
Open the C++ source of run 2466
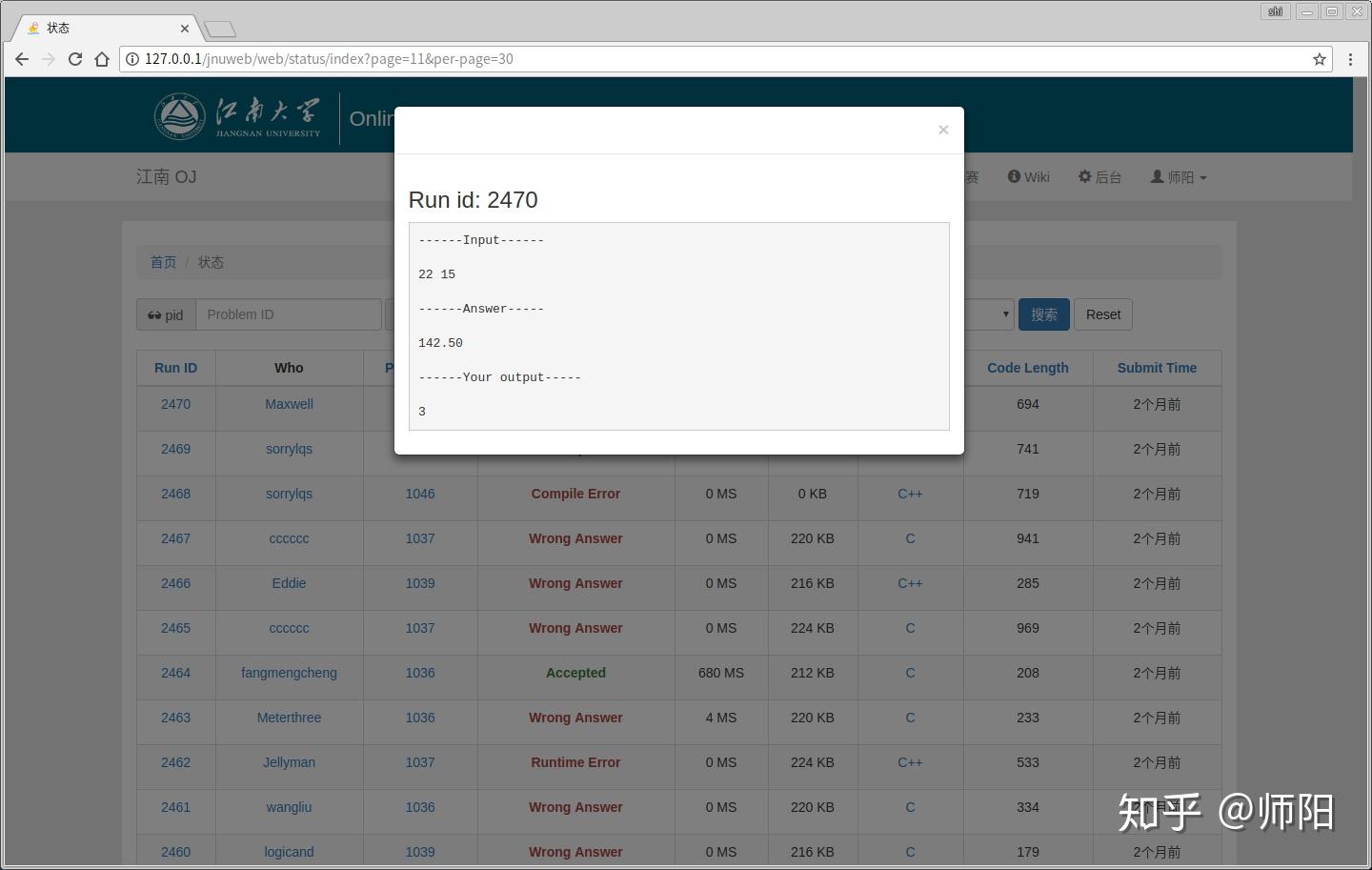910,583
